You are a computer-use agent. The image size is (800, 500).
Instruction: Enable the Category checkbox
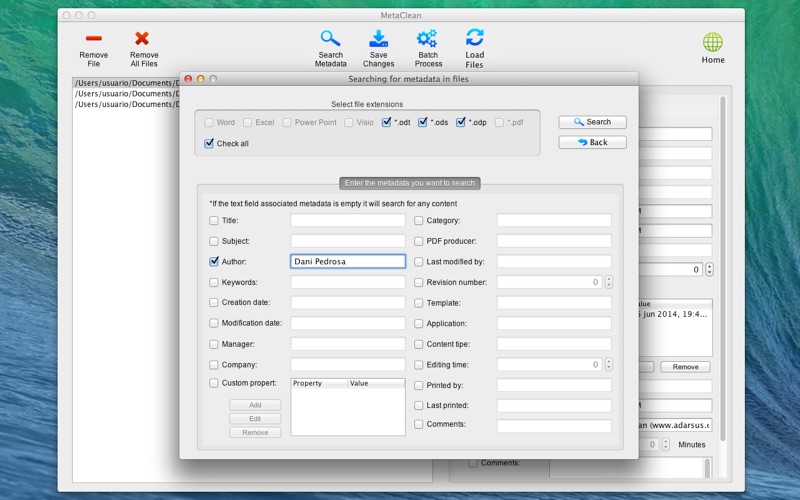click(418, 220)
